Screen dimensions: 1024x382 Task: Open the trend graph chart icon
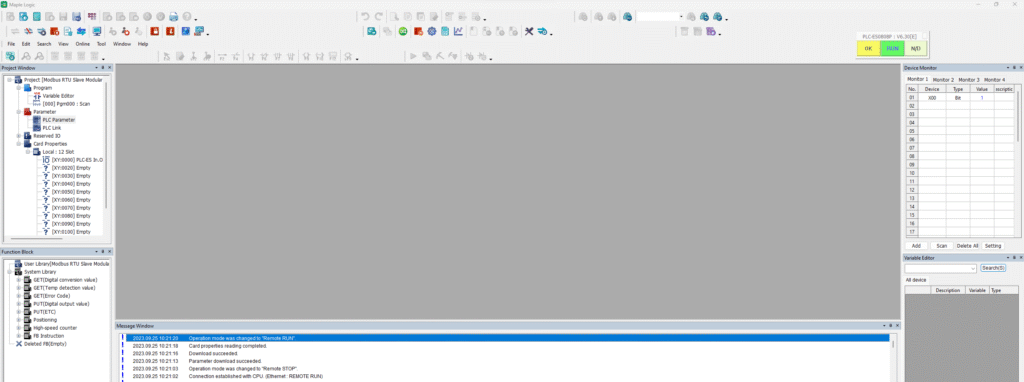458,31
